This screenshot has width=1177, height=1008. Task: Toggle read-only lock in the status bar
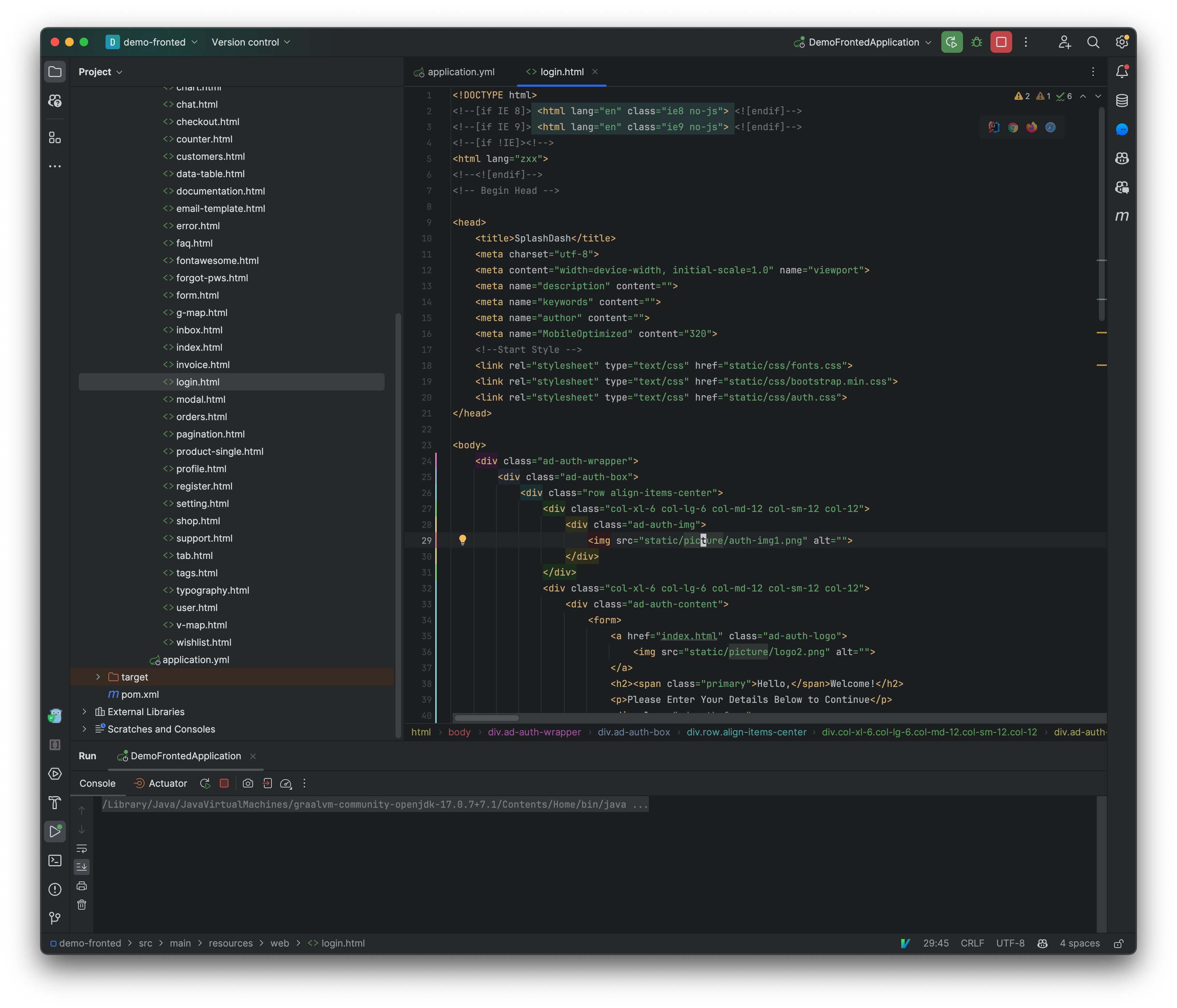tap(1118, 943)
